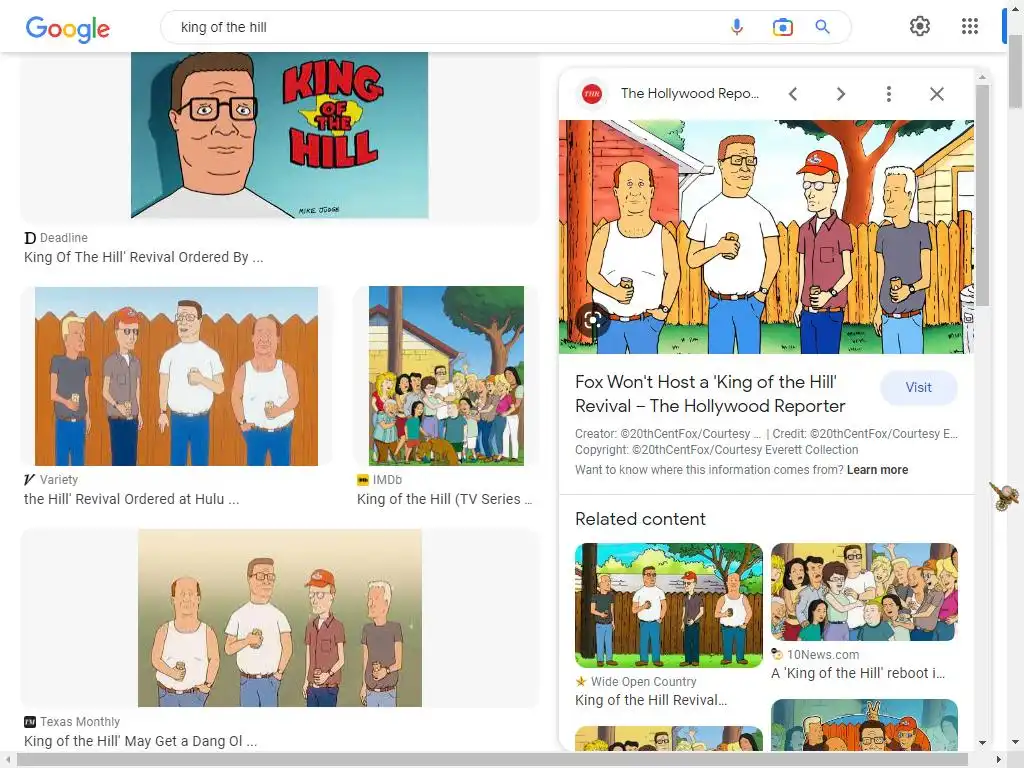Open the Learn more link
Image resolution: width=1024 pixels, height=768 pixels.
877,470
